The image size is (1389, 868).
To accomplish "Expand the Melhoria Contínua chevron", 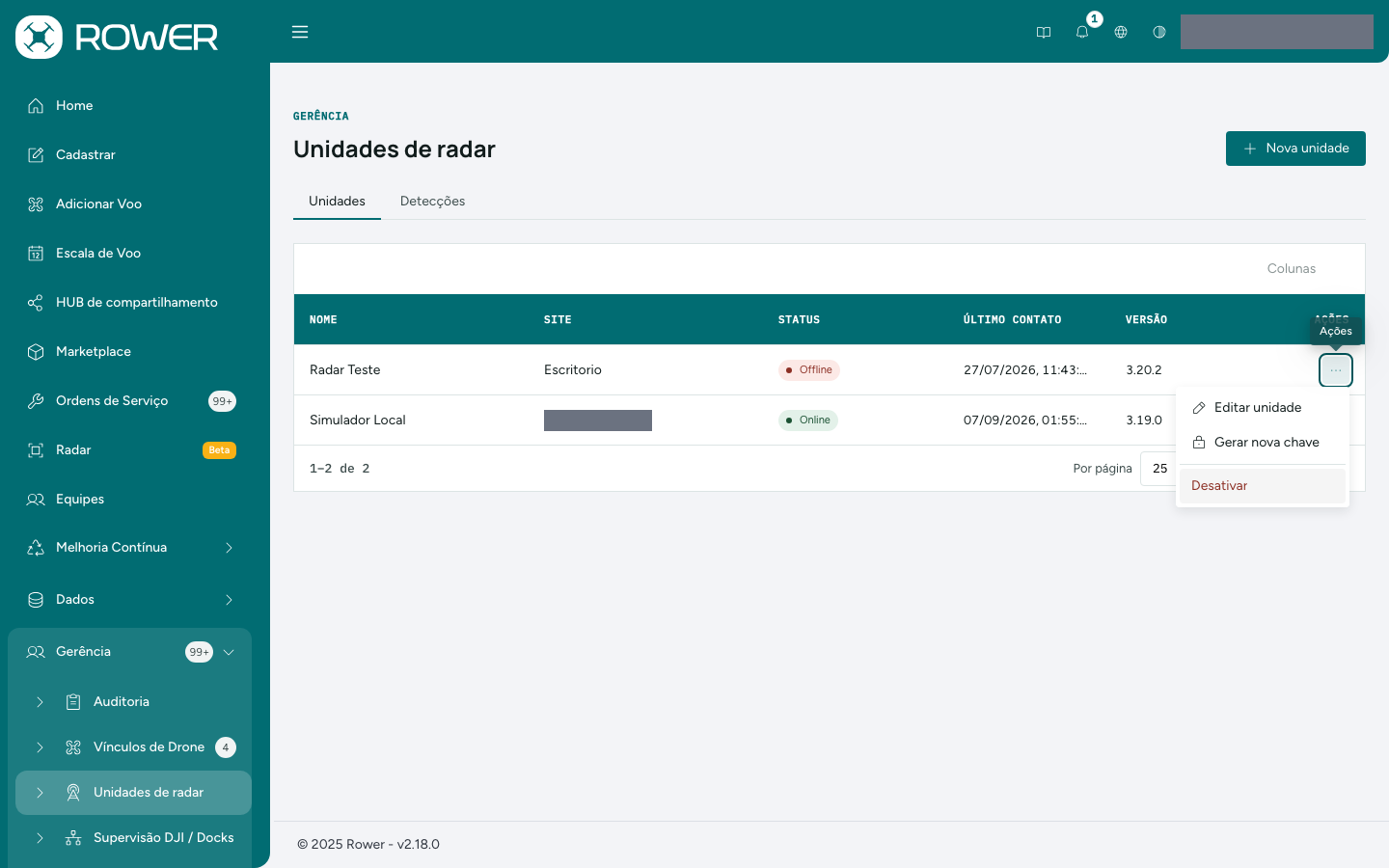I will [229, 548].
